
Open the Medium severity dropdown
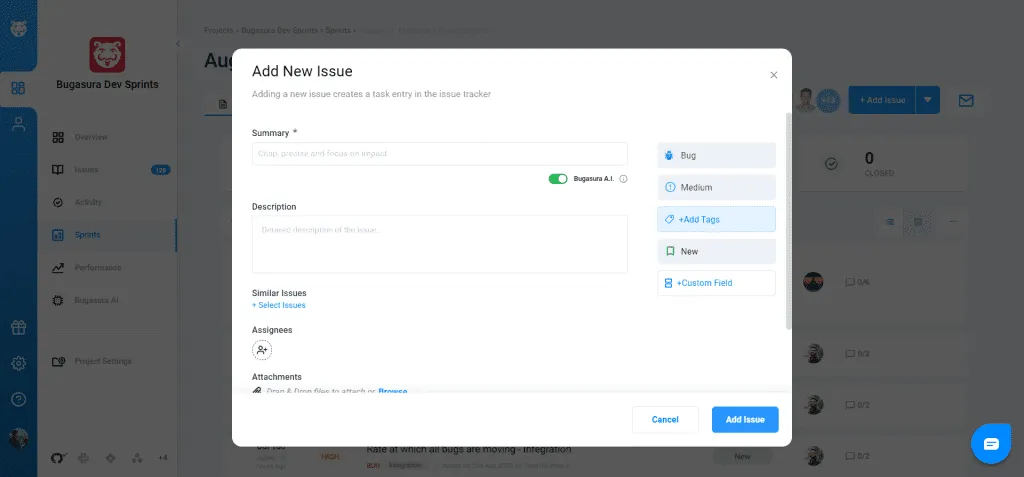[x=716, y=188]
